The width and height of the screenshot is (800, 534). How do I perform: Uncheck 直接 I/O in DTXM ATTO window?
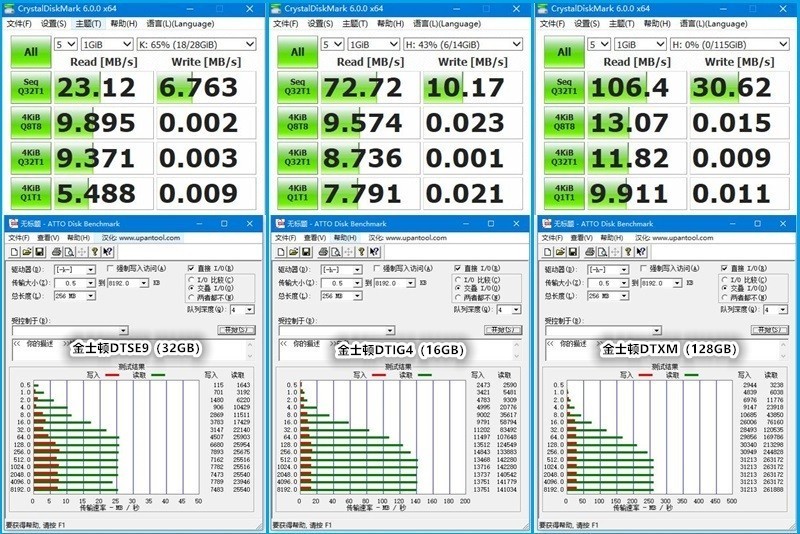pos(724,268)
